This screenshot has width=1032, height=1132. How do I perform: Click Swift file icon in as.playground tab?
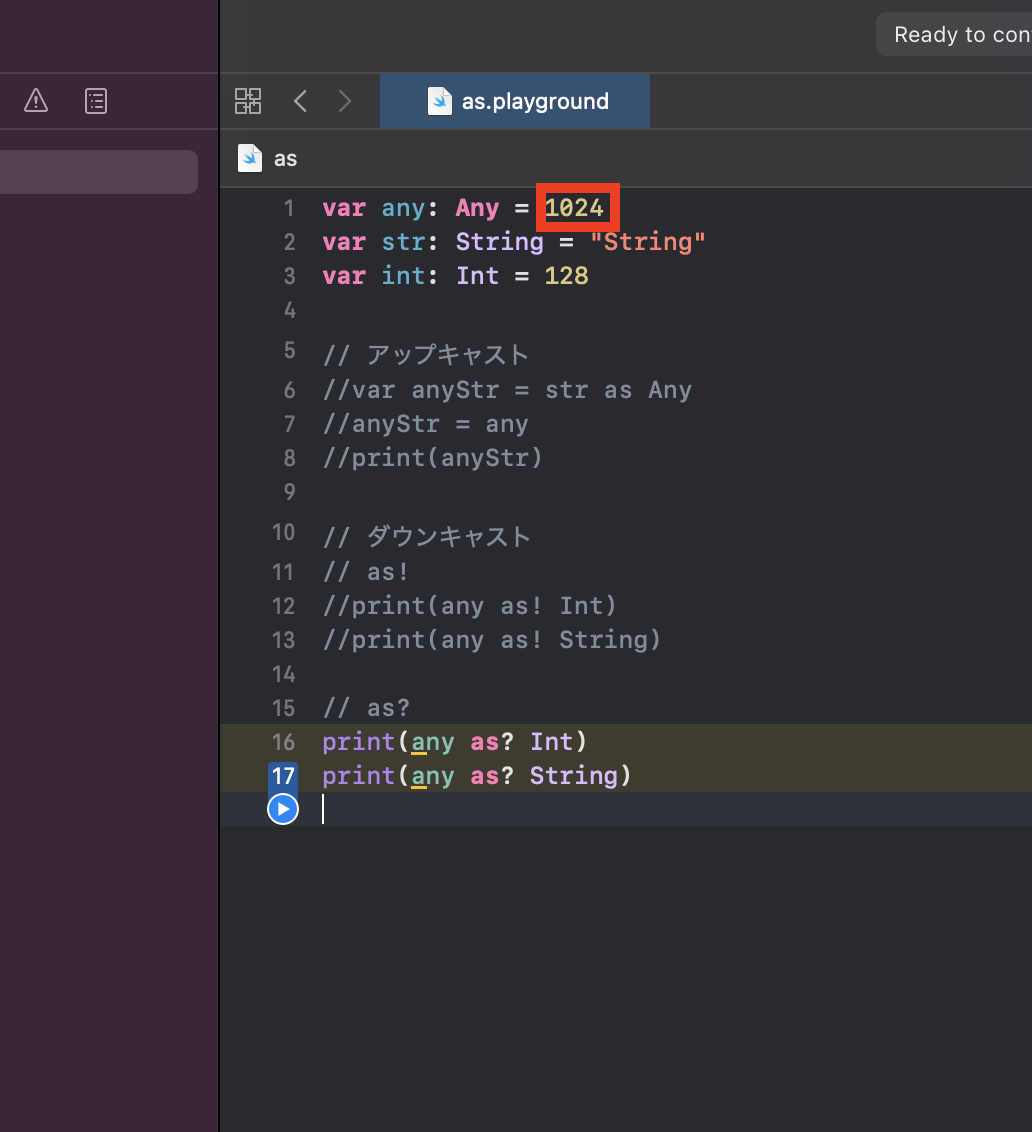click(439, 101)
